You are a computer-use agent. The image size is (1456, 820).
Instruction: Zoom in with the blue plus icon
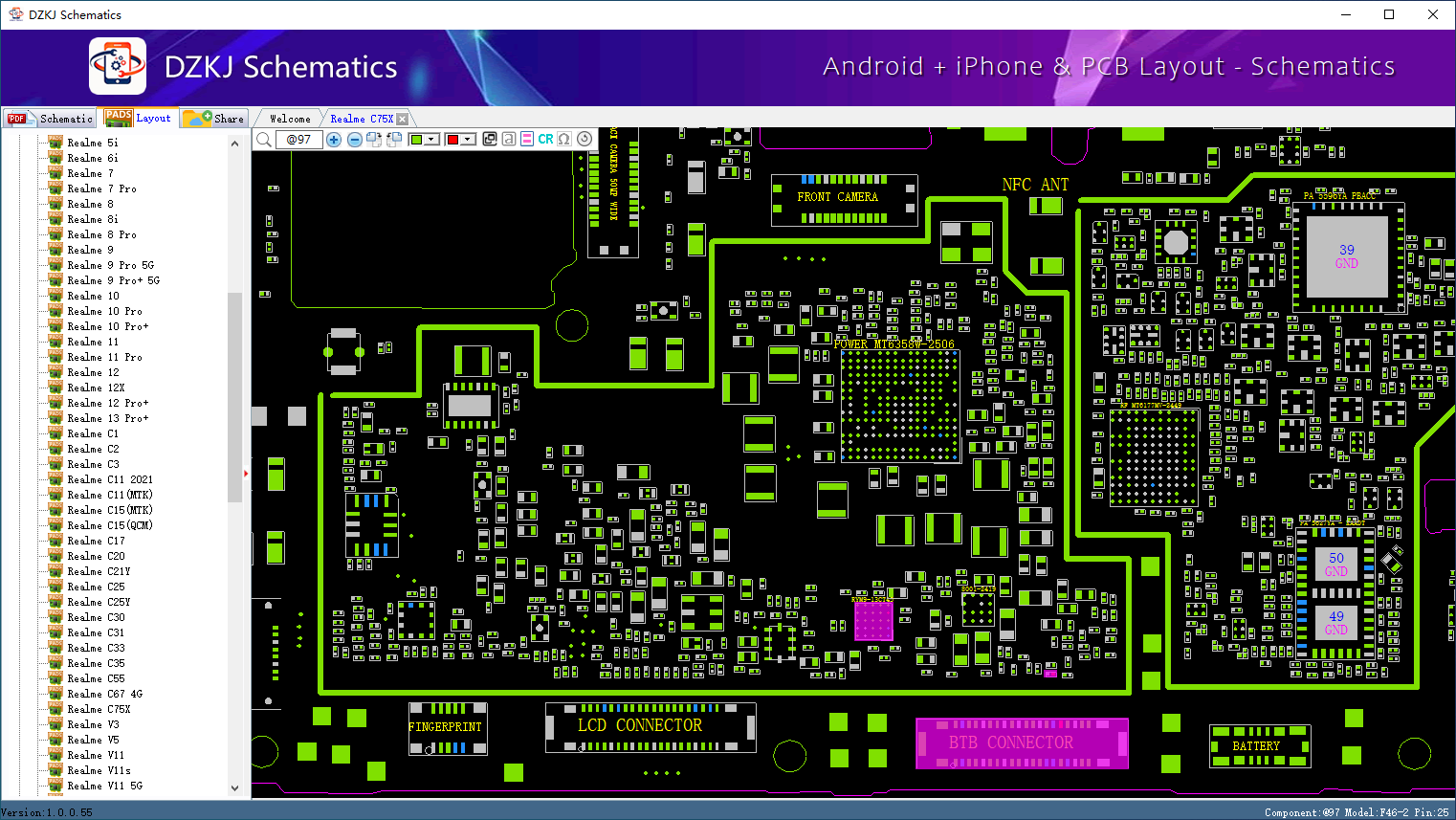[334, 140]
